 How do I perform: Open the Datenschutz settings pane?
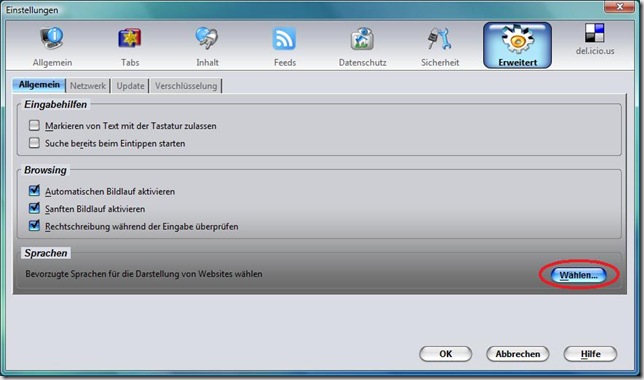(x=362, y=46)
